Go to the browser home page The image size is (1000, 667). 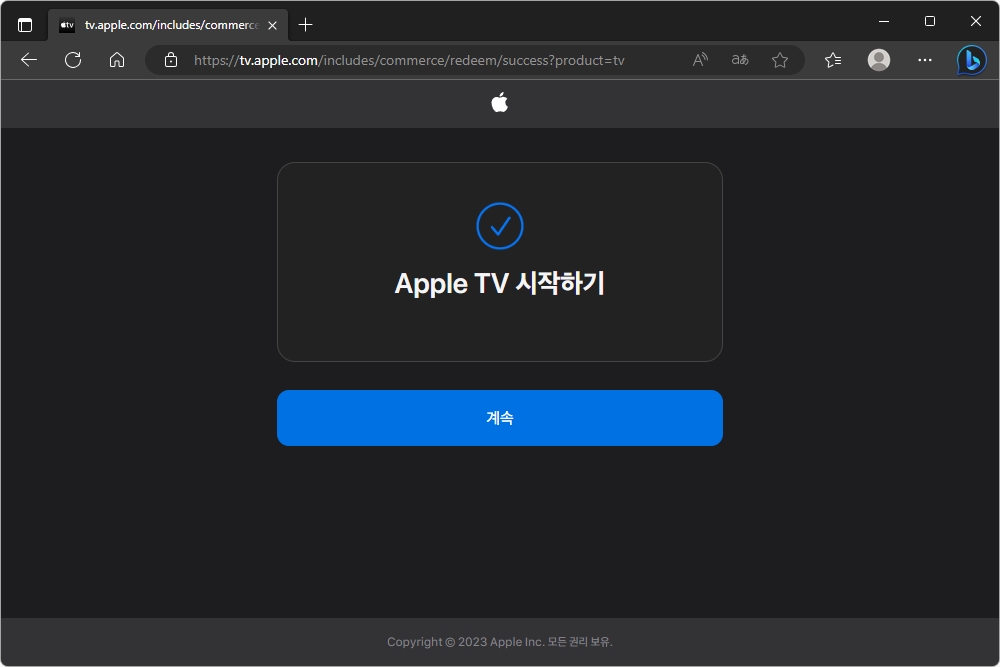[x=117, y=60]
